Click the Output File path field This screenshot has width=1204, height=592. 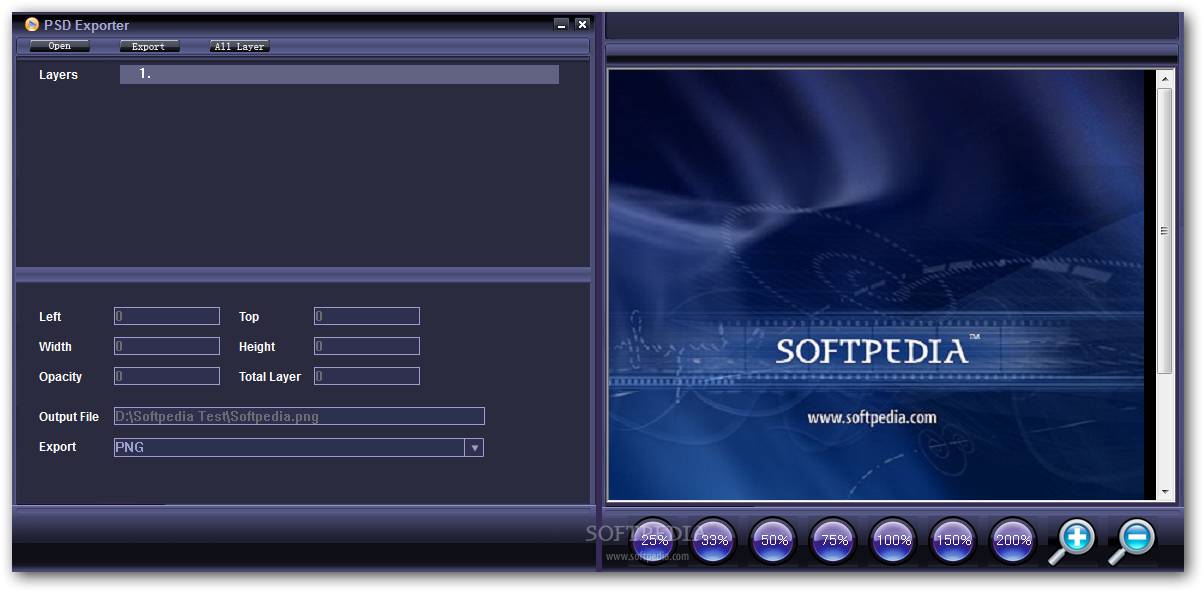[x=299, y=416]
